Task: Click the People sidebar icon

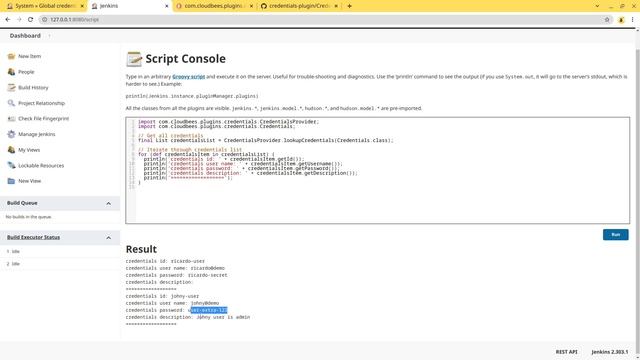Action: 11,72
